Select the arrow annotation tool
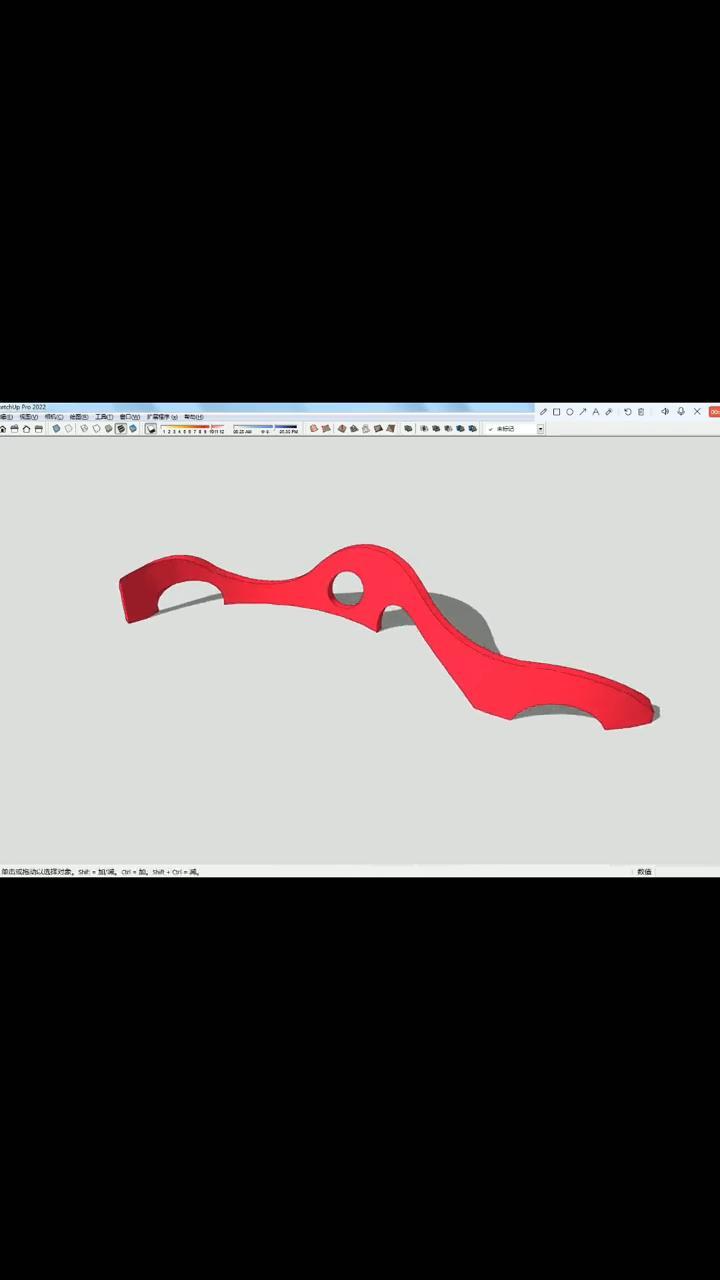The image size is (720, 1280). 583,412
